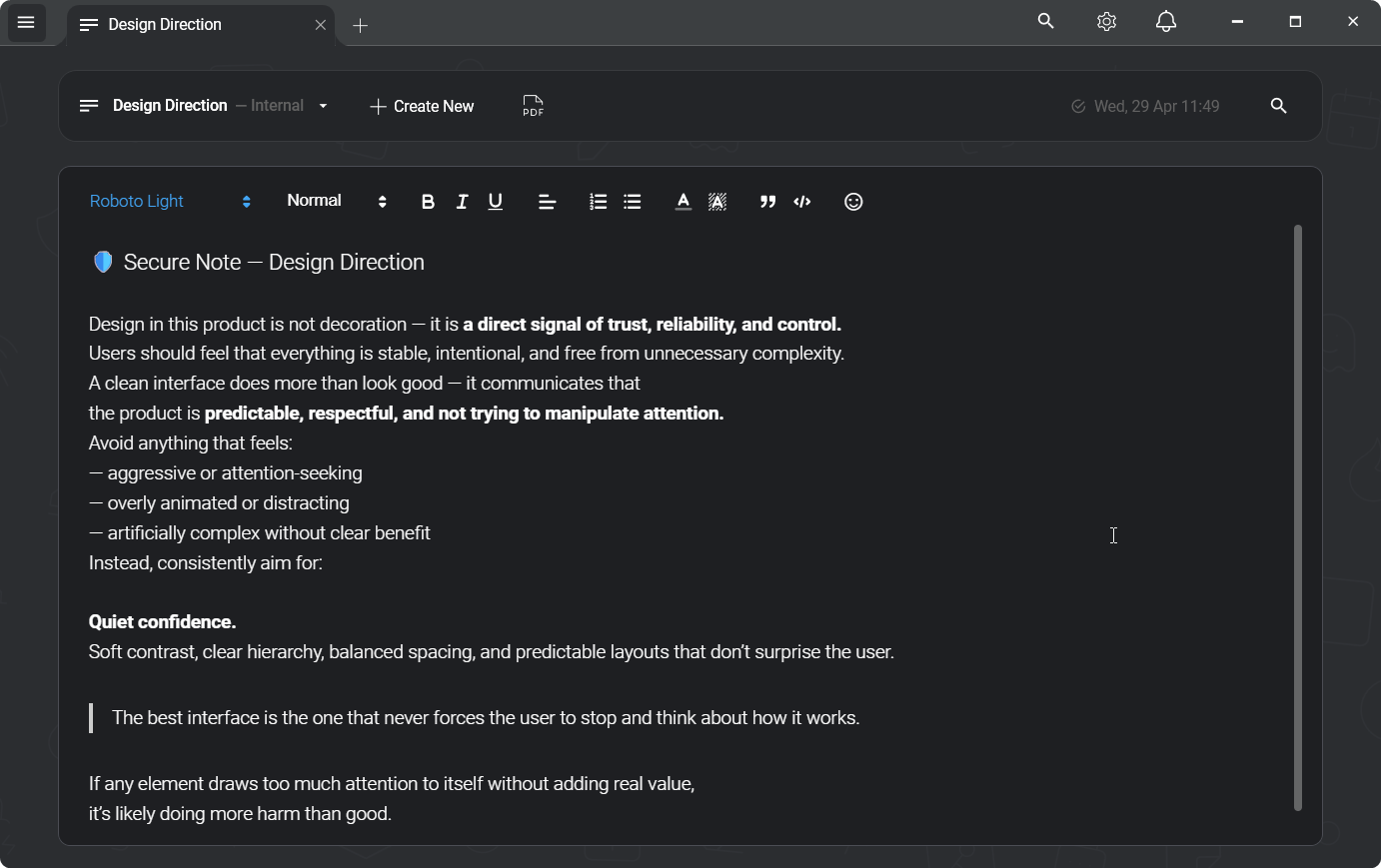This screenshot has width=1381, height=868.
Task: Export the note as PDF
Action: pos(533,106)
